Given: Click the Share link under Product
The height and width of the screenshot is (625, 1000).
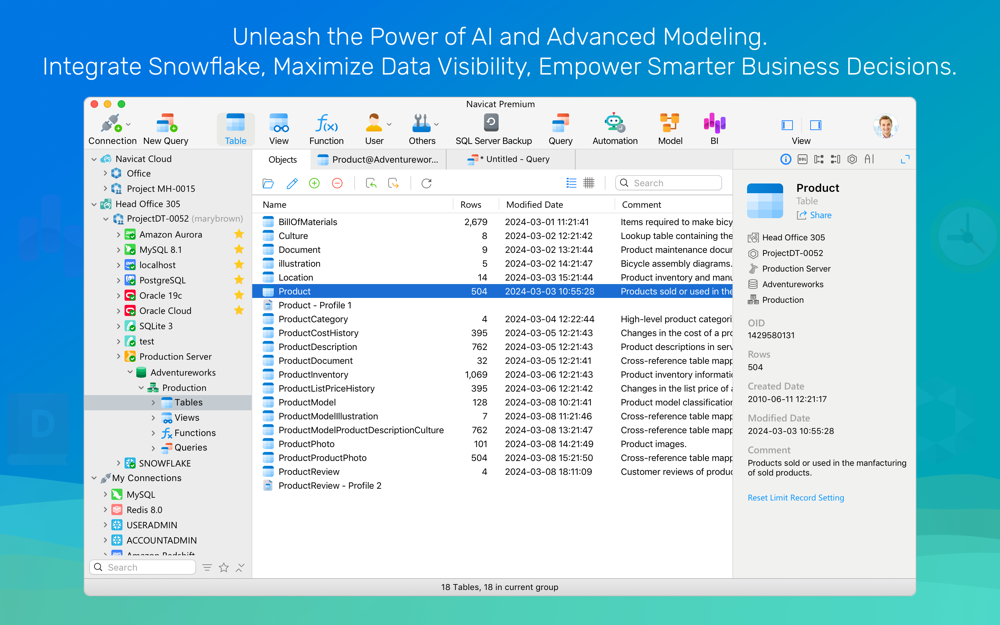Looking at the screenshot, I should coord(814,216).
